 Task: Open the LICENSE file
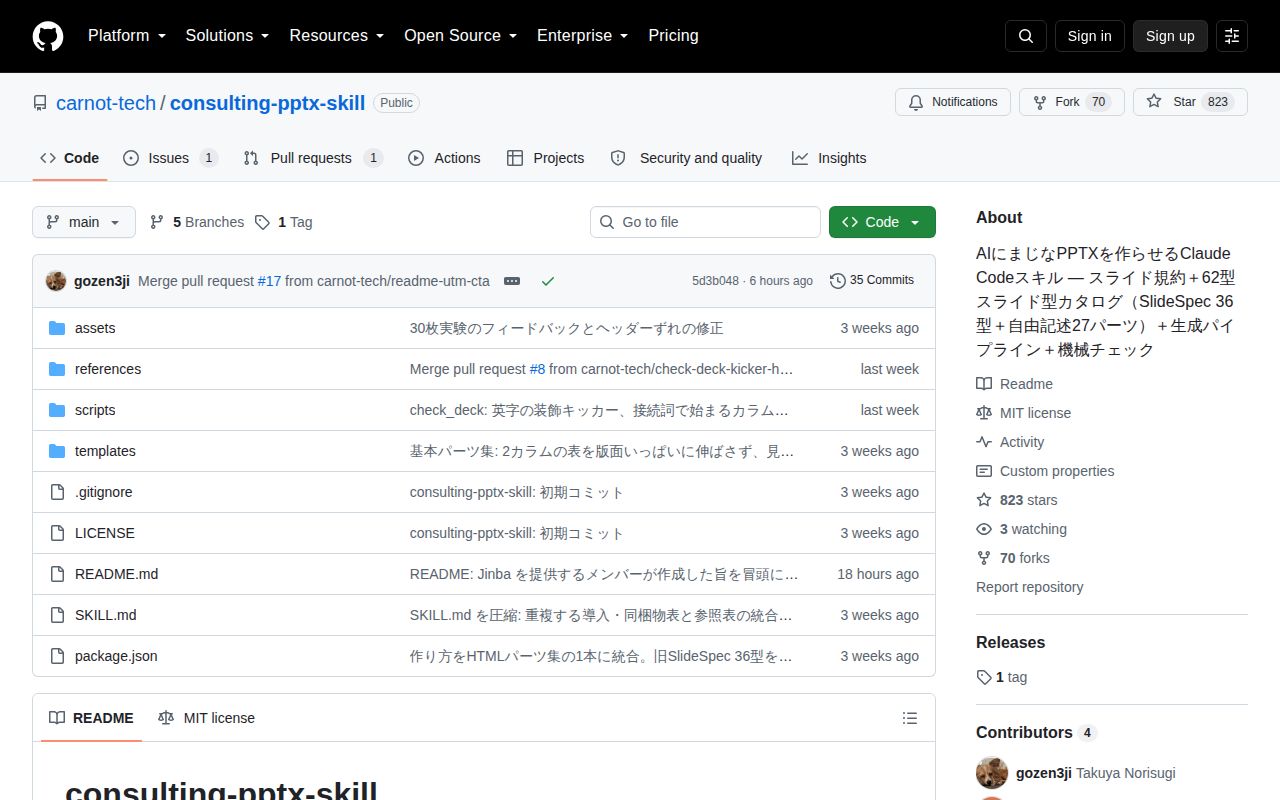point(105,533)
